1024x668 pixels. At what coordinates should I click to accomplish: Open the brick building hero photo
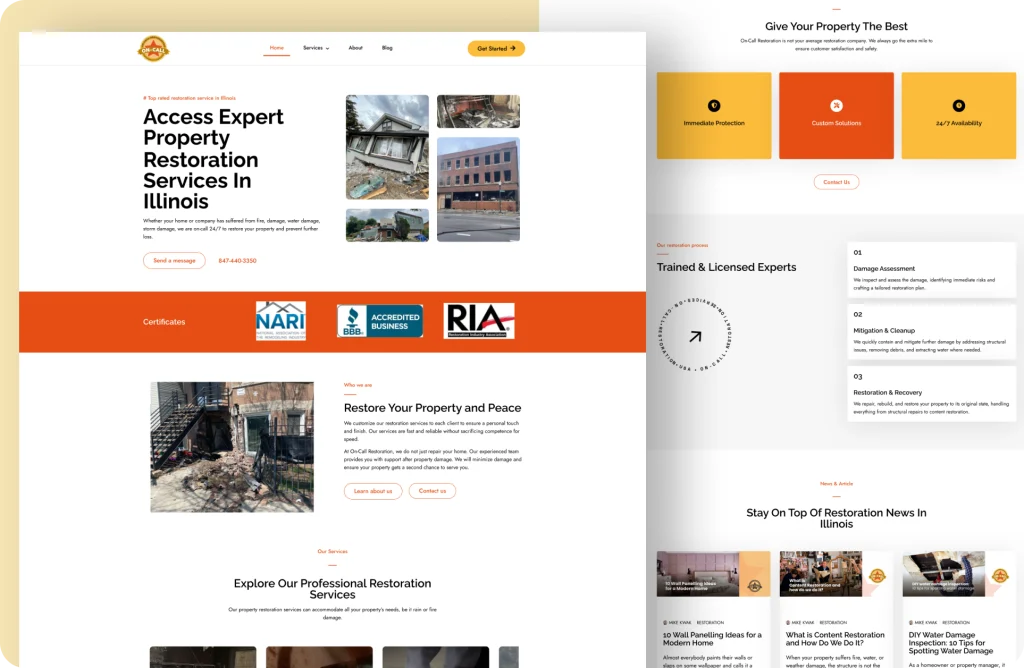[479, 189]
